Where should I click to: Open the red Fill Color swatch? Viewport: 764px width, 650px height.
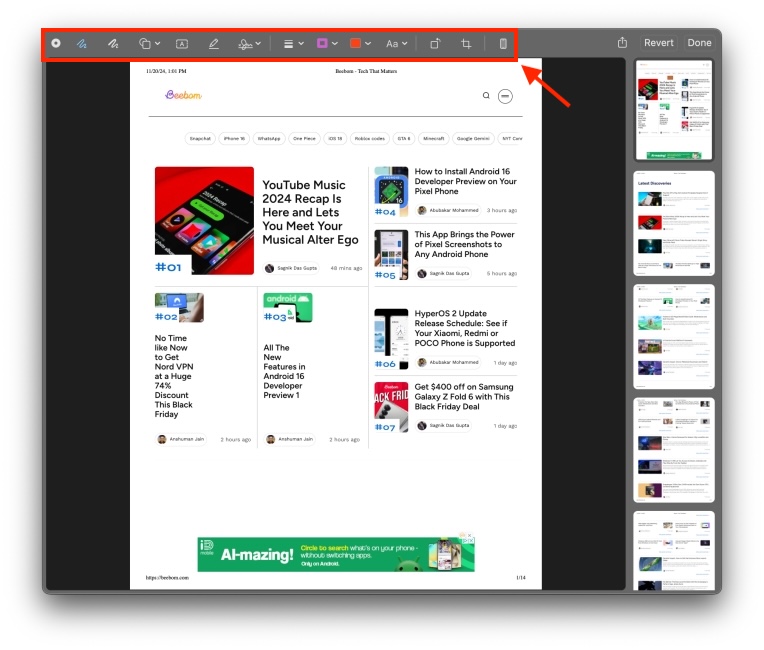click(360, 44)
